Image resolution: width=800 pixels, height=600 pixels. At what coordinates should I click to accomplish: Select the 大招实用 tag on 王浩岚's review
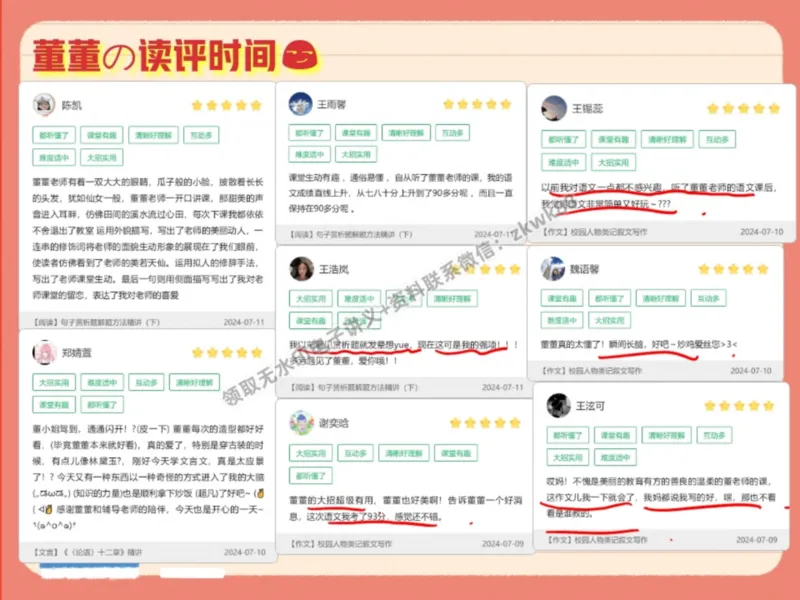tap(311, 298)
